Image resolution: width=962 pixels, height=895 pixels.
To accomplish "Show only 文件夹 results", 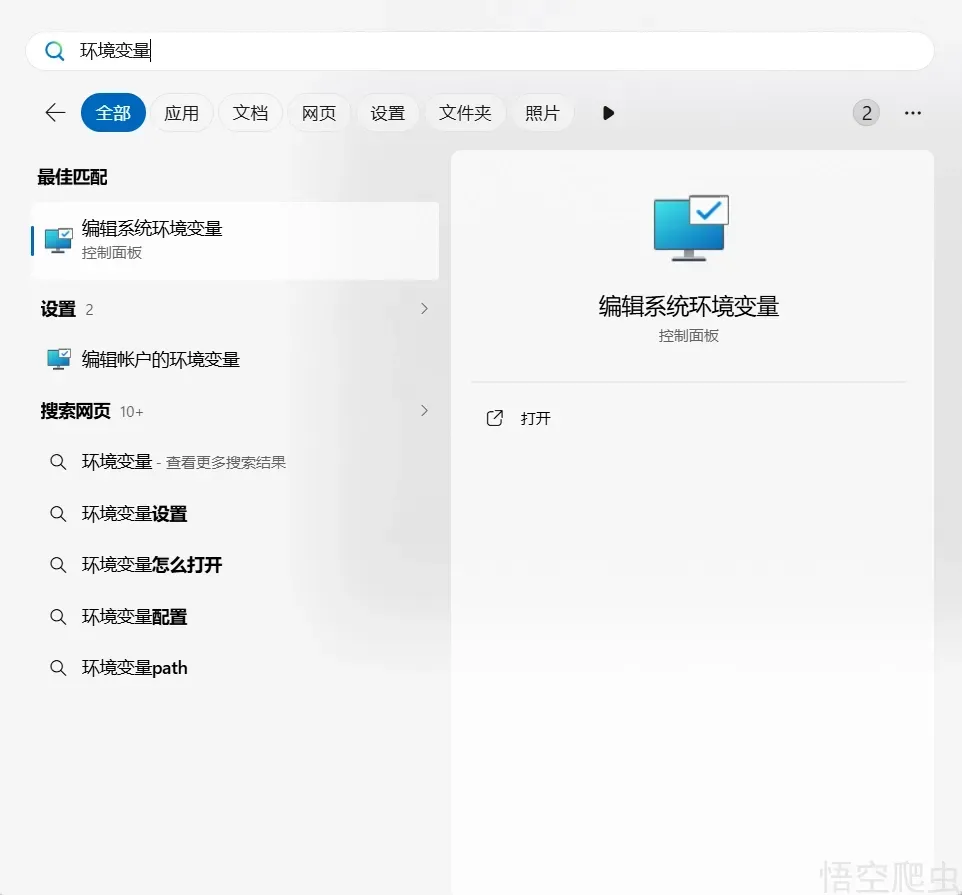I will click(x=465, y=113).
